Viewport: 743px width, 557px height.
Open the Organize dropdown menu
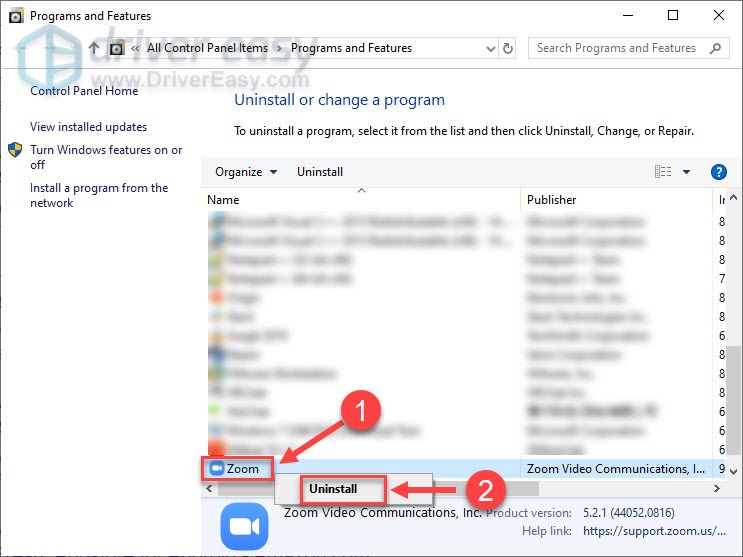[246, 172]
